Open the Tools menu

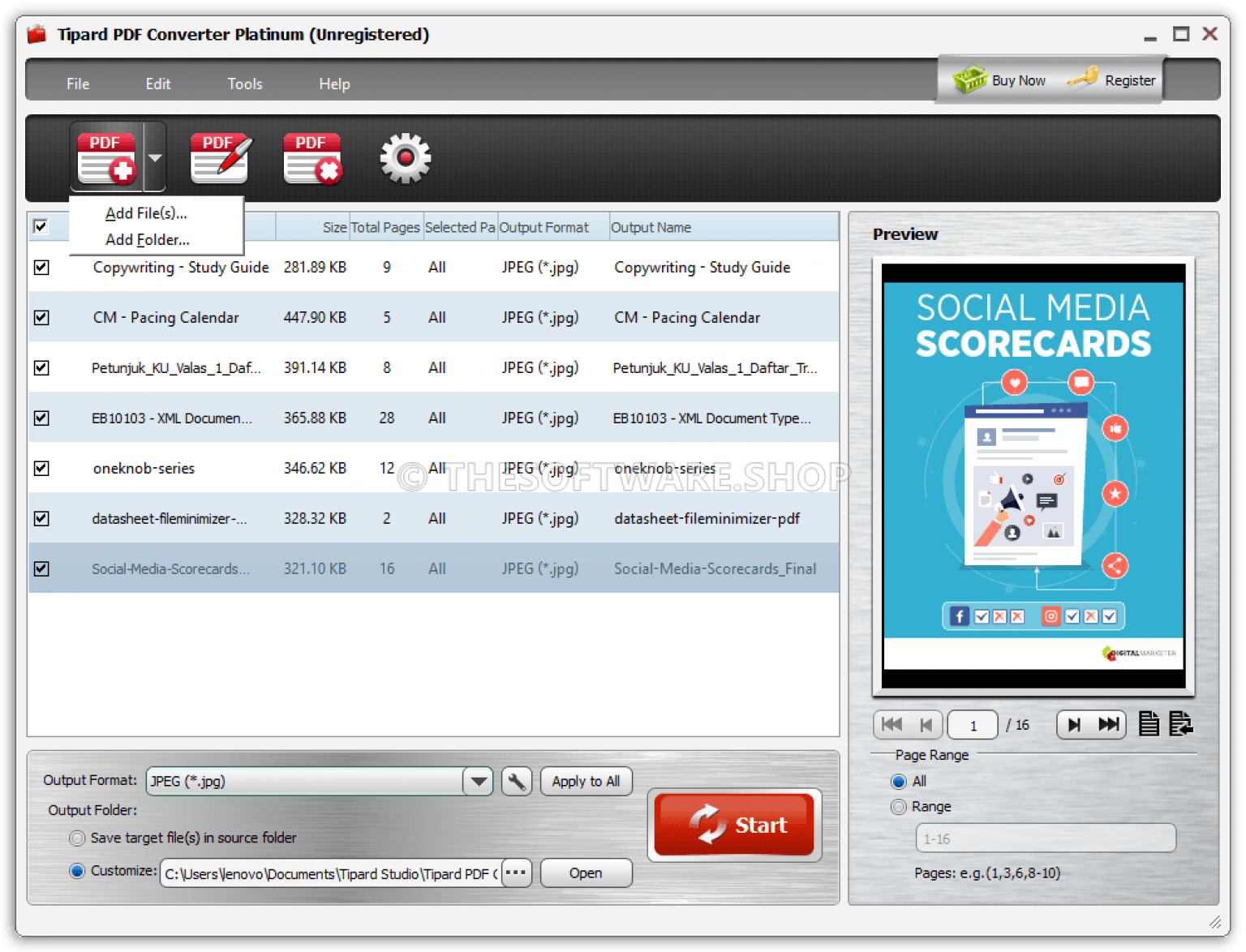[245, 84]
